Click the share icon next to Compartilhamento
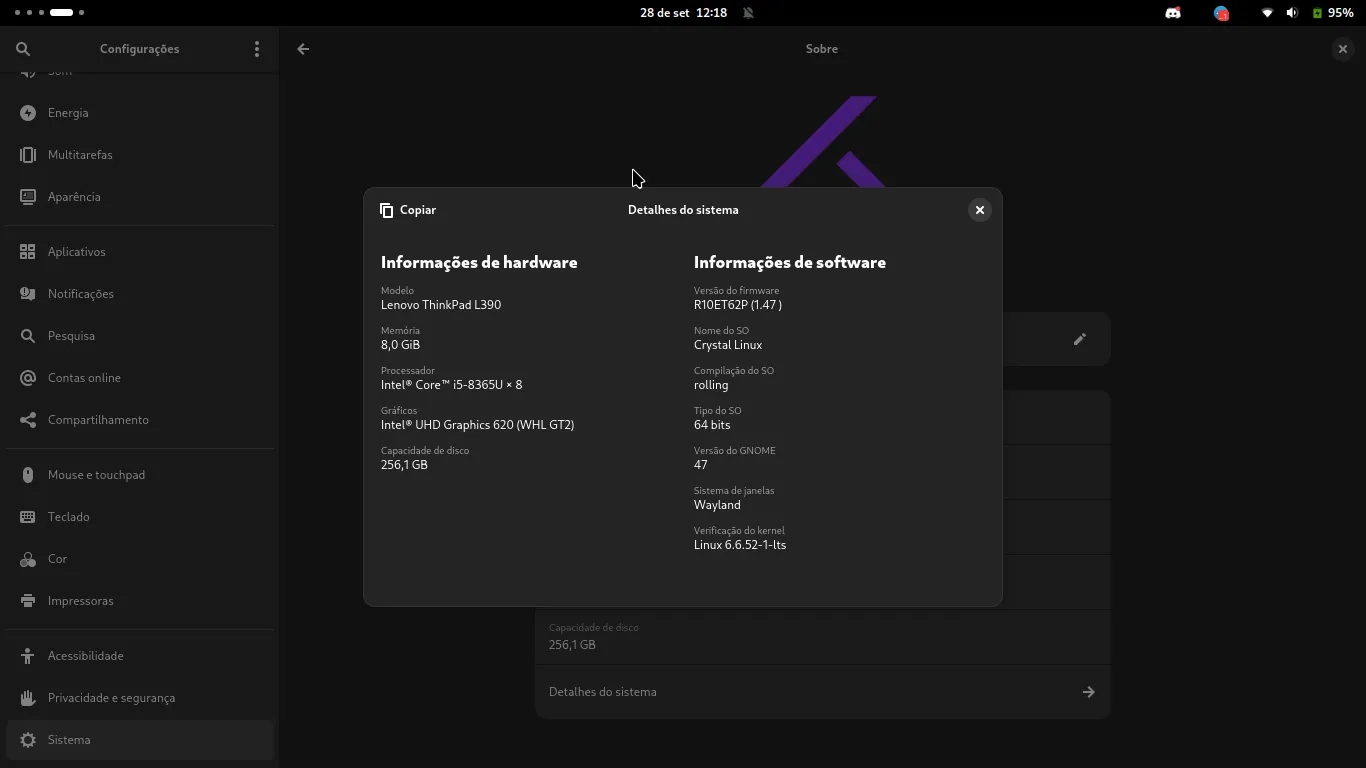The image size is (1366, 768). click(x=28, y=420)
